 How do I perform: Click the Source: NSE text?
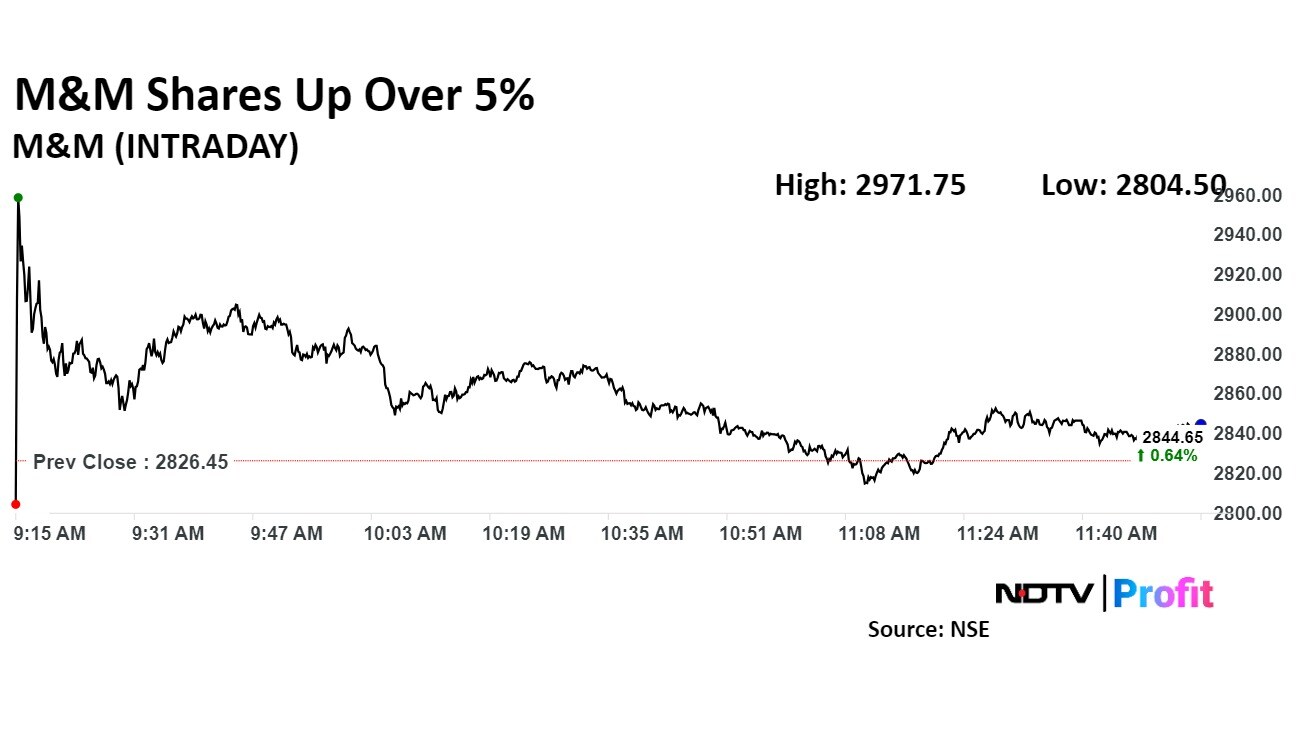(x=928, y=630)
